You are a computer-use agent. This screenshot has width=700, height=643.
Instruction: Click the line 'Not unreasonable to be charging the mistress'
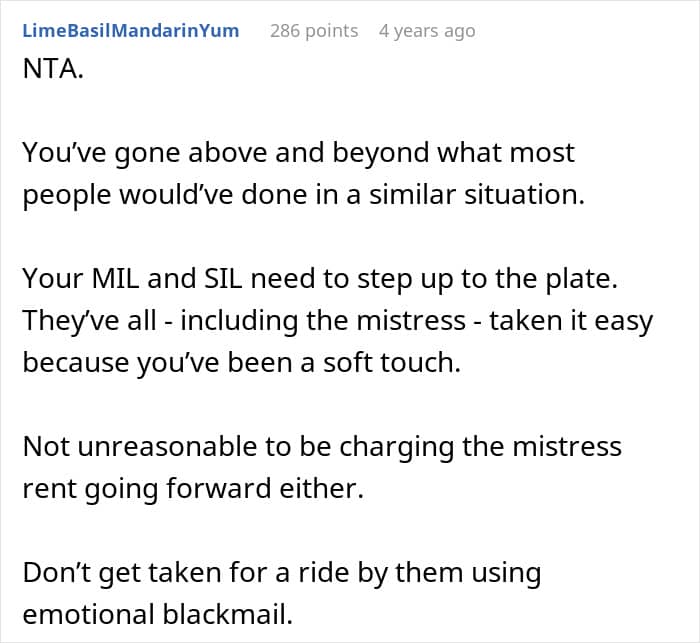coord(322,447)
